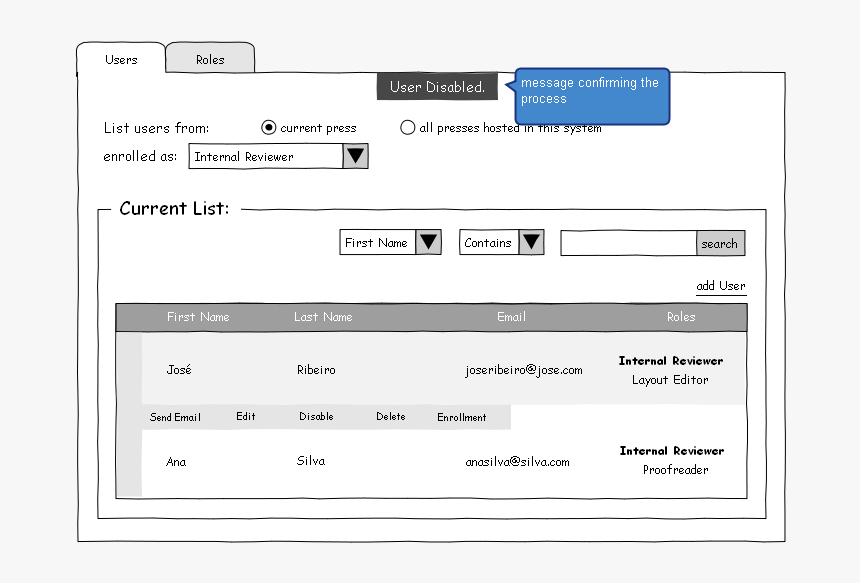Edit José Ribeiro's user record
The image size is (860, 583).
[x=245, y=416]
